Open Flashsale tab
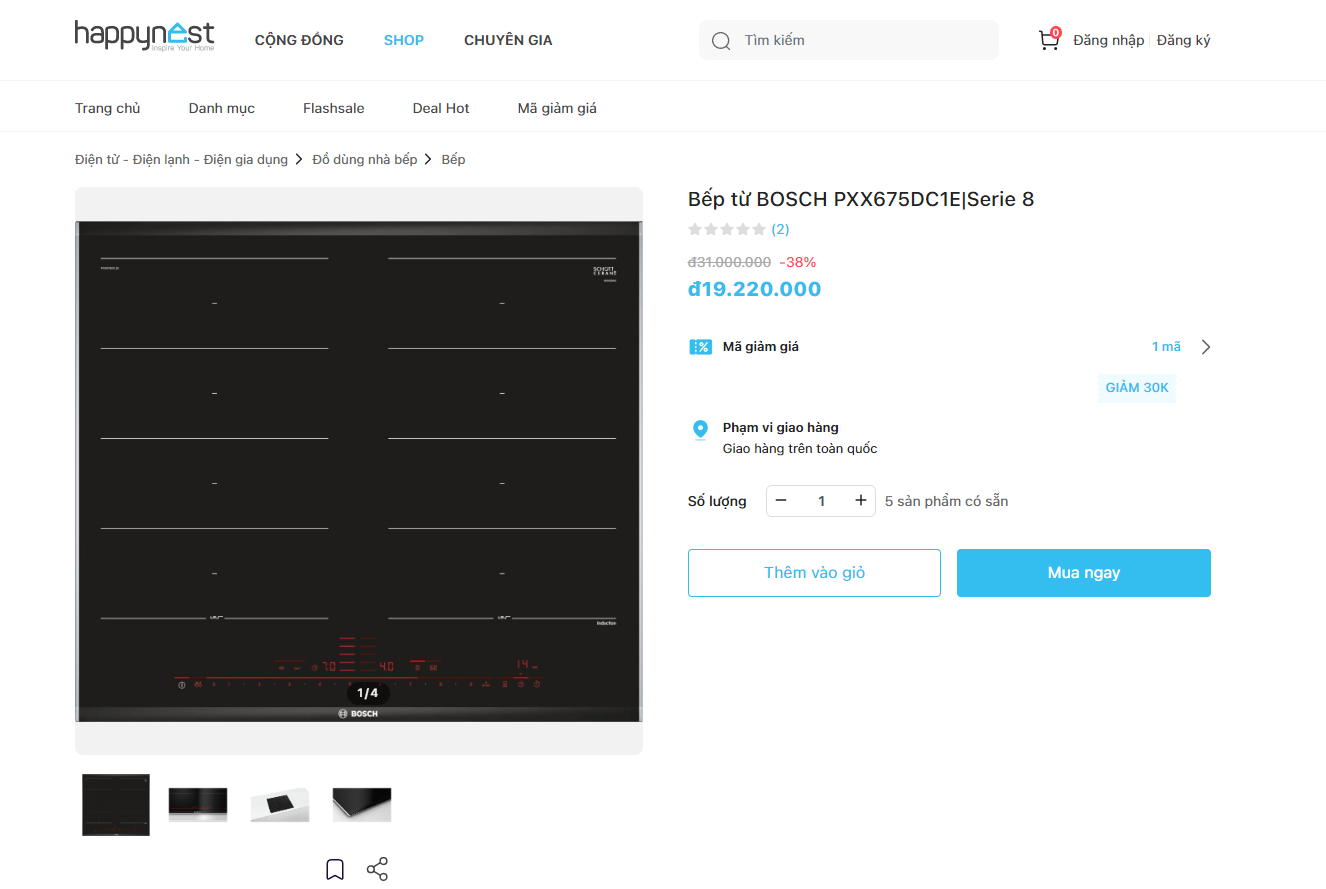This screenshot has height=889, width=1326. [x=334, y=108]
